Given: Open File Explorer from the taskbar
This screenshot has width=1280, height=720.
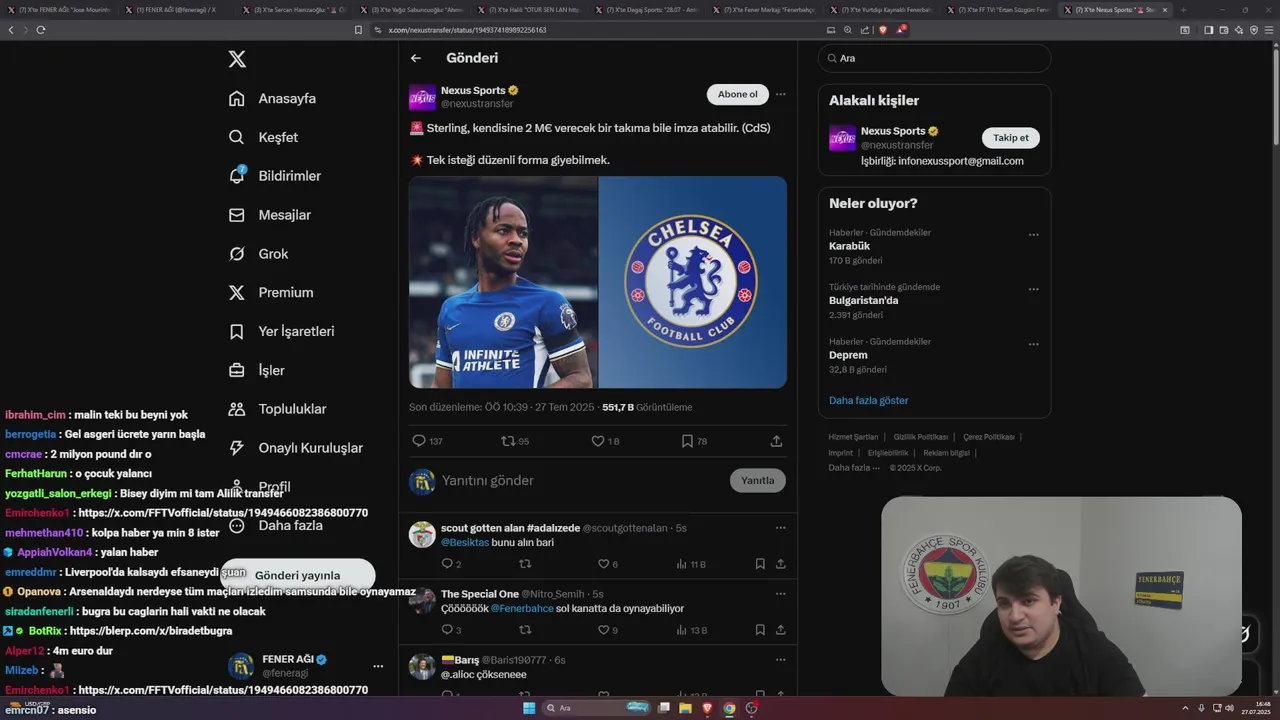Looking at the screenshot, I should 686,708.
